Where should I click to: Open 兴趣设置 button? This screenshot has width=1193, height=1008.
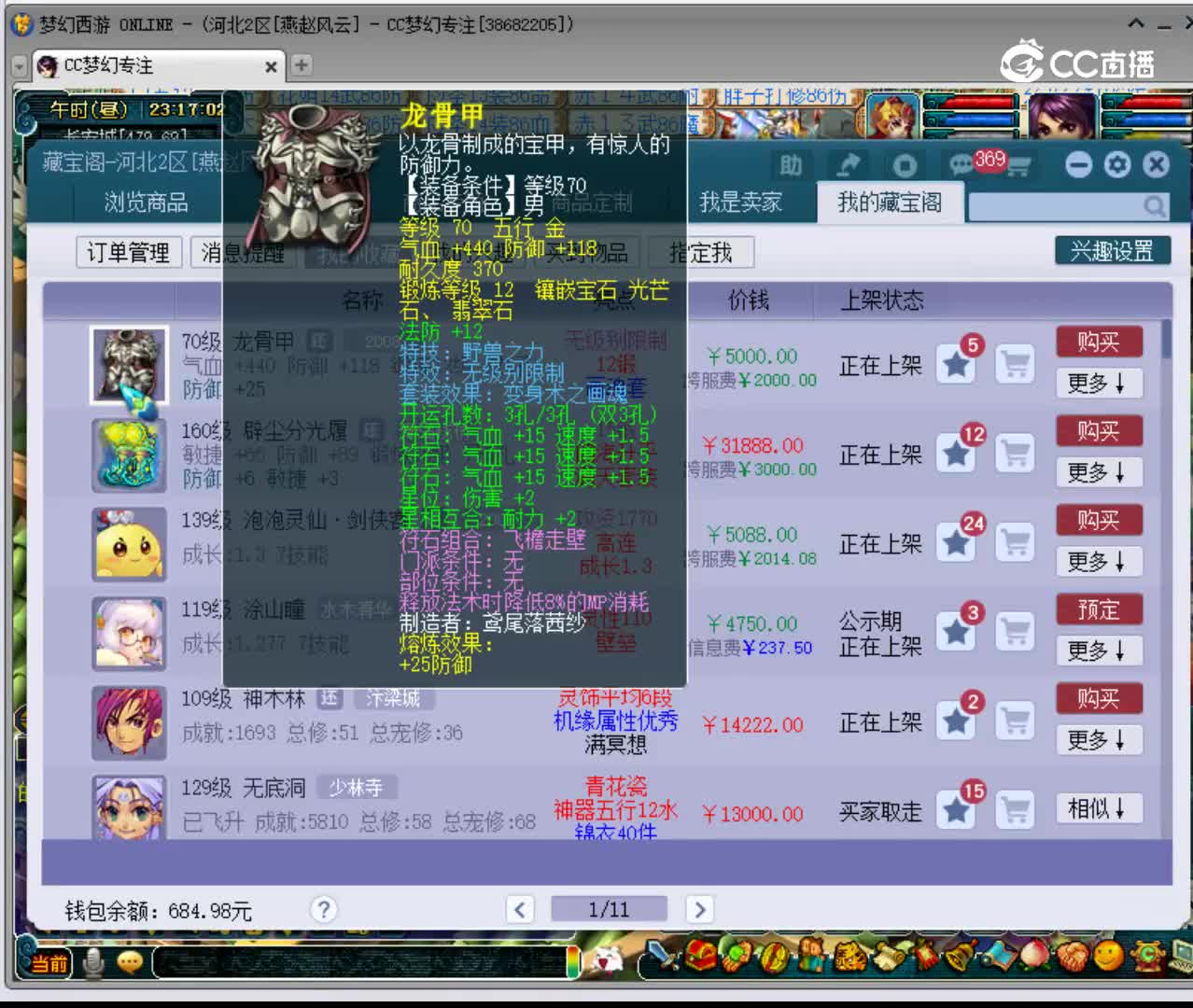click(x=1112, y=251)
